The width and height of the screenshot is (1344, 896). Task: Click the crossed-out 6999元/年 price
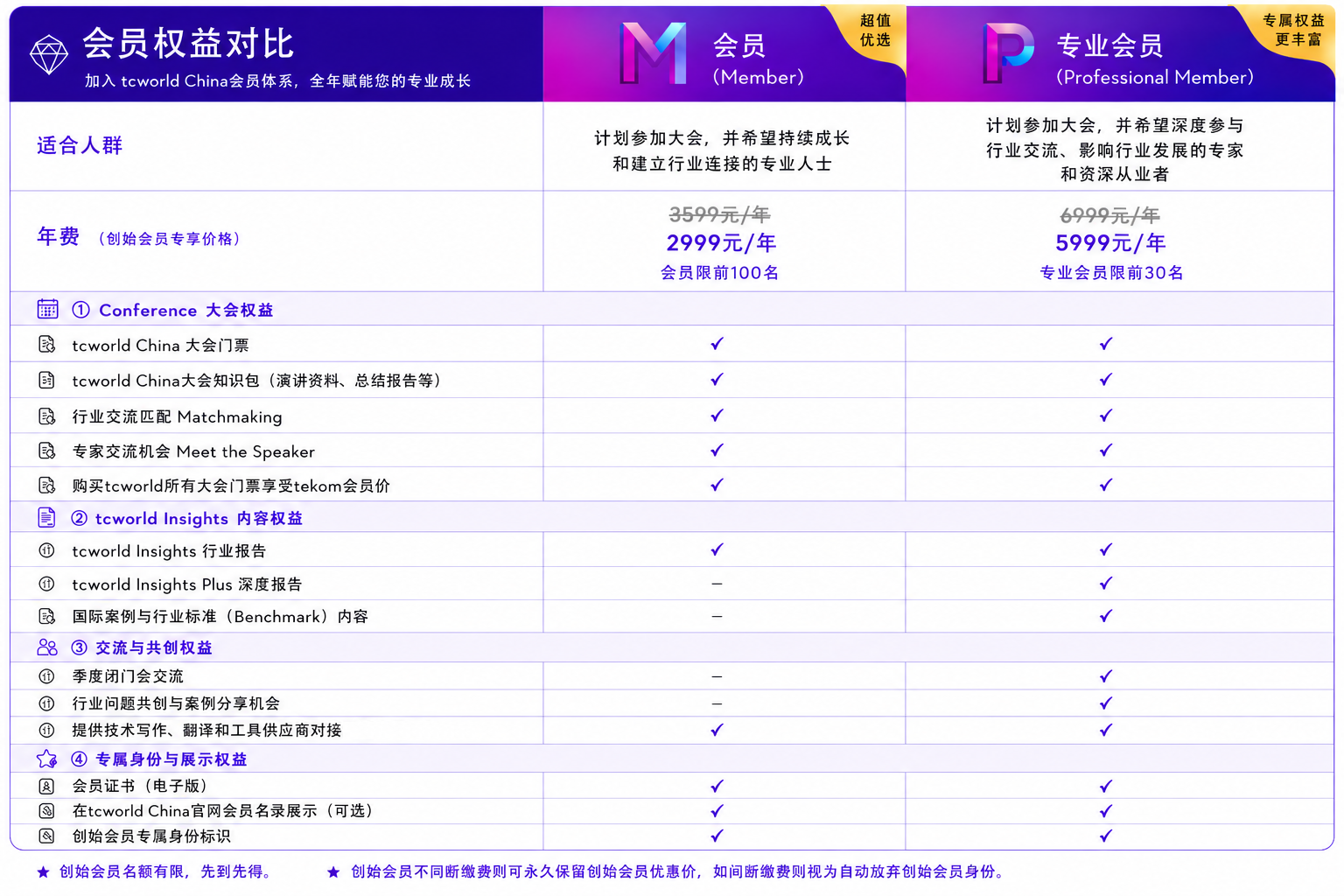tap(1109, 215)
